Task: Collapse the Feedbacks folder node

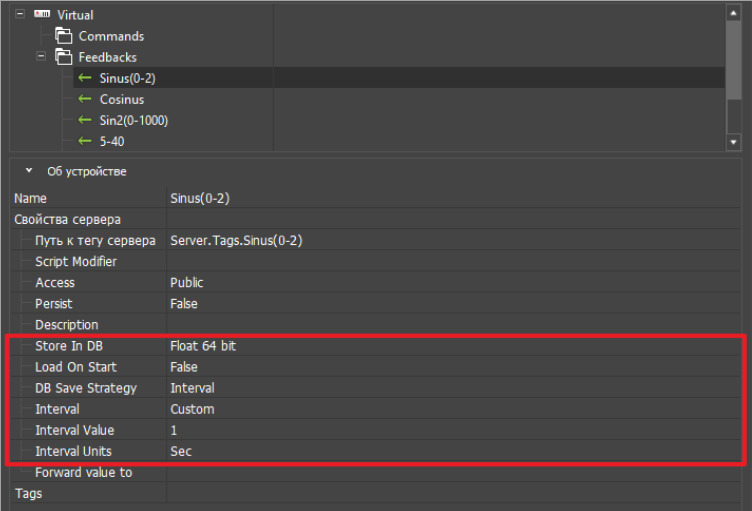Action: pyautogui.click(x=41, y=57)
